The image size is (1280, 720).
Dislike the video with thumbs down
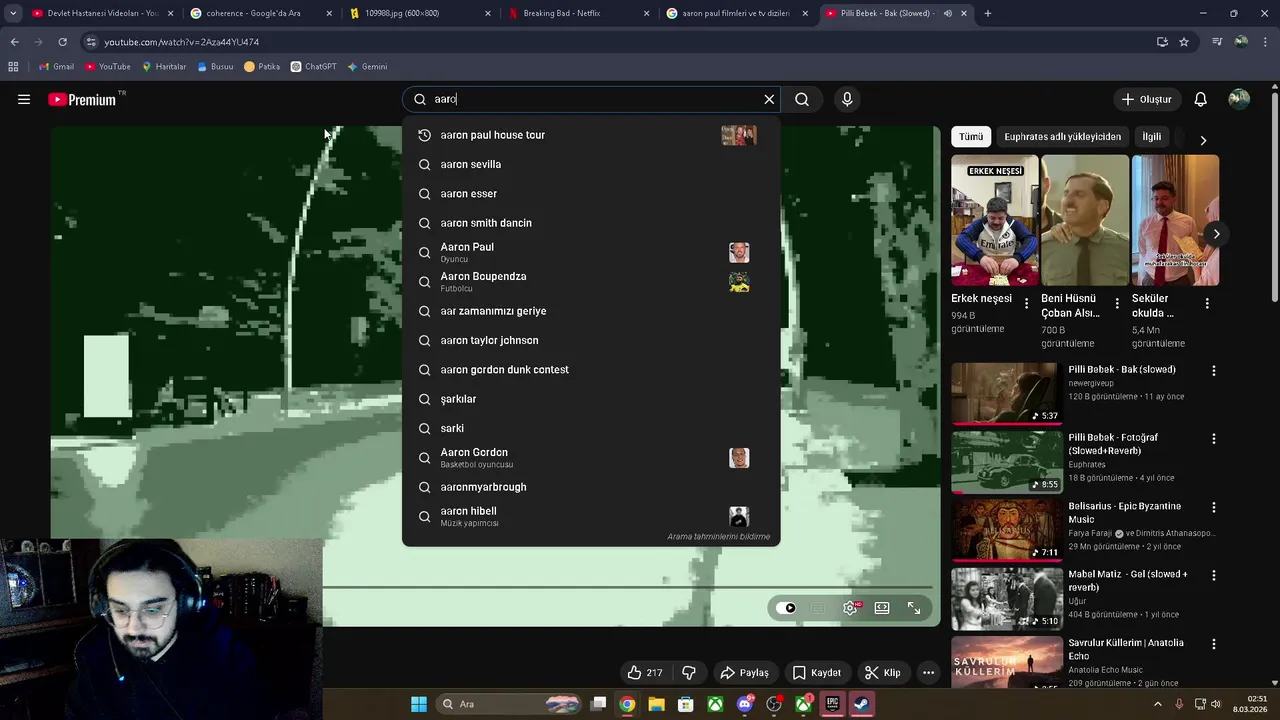coord(688,673)
